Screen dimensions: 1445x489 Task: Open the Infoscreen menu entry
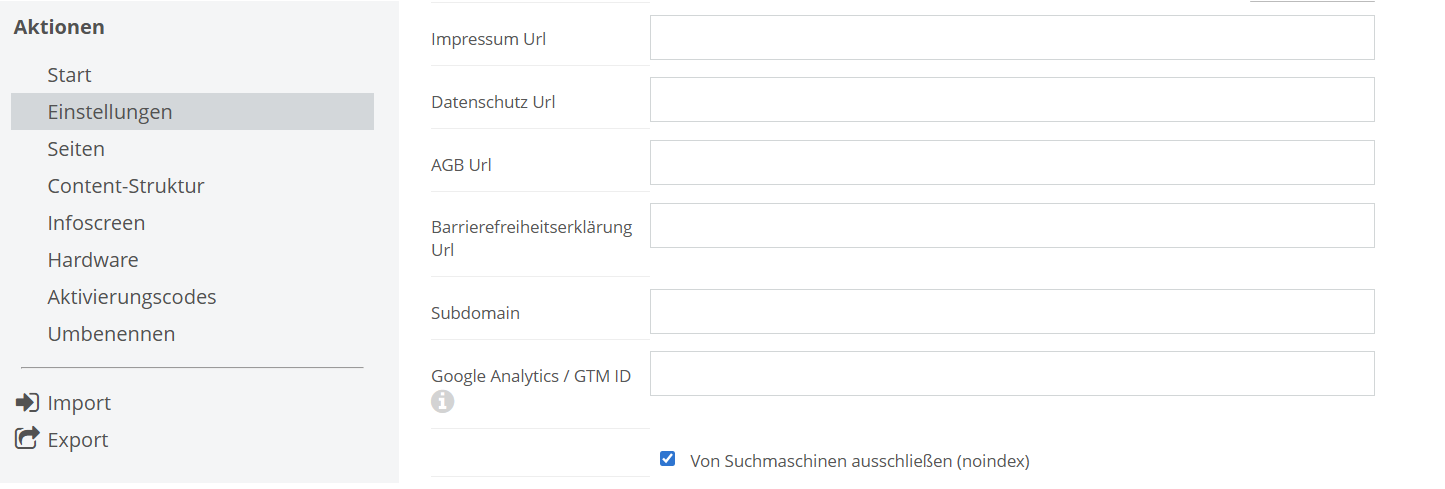(x=96, y=223)
